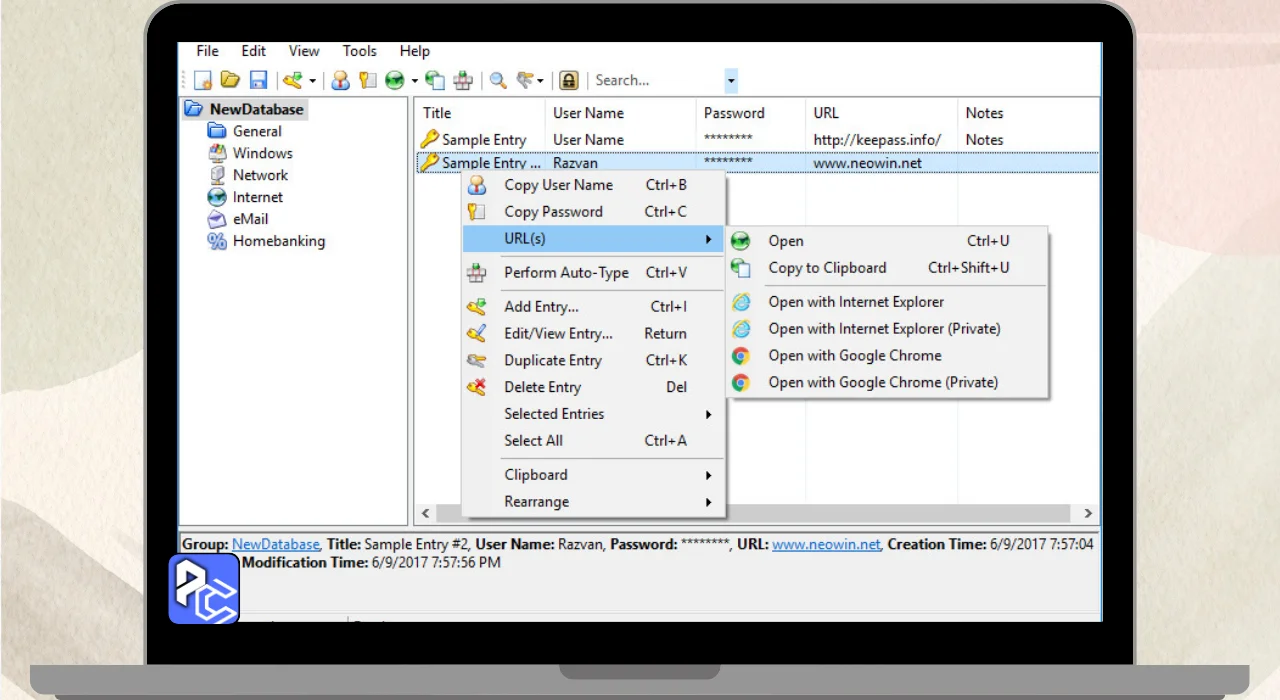Lock the workspace with padlock icon
The width and height of the screenshot is (1280, 700).
click(x=568, y=80)
